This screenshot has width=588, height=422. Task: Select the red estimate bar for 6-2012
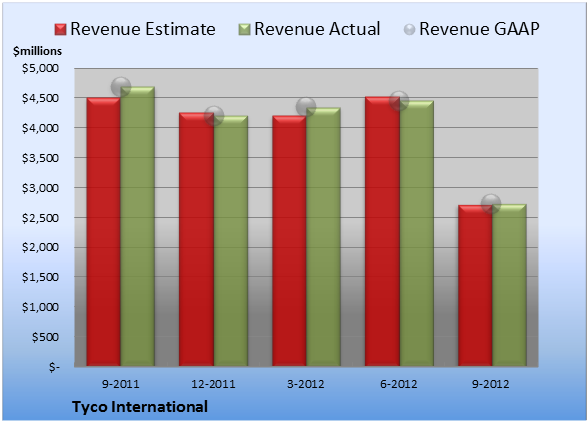[382, 231]
